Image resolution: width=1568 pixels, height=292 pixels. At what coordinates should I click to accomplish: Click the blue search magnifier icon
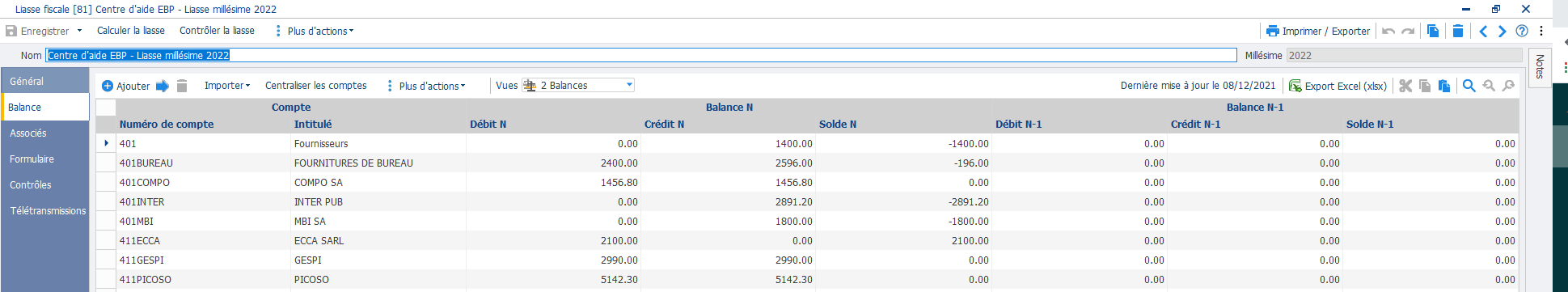(1469, 86)
